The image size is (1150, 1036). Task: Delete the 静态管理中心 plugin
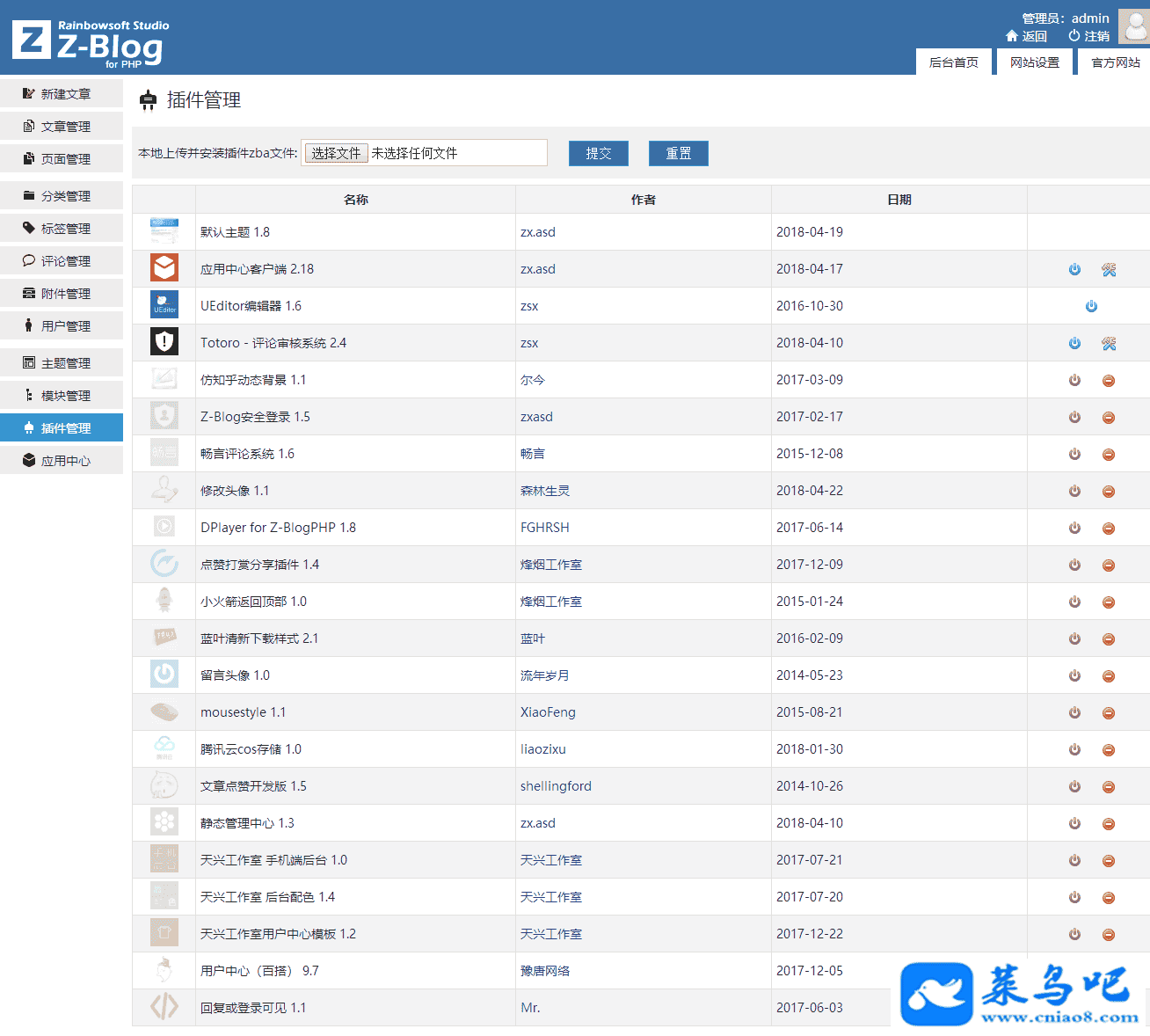pyautogui.click(x=1109, y=824)
